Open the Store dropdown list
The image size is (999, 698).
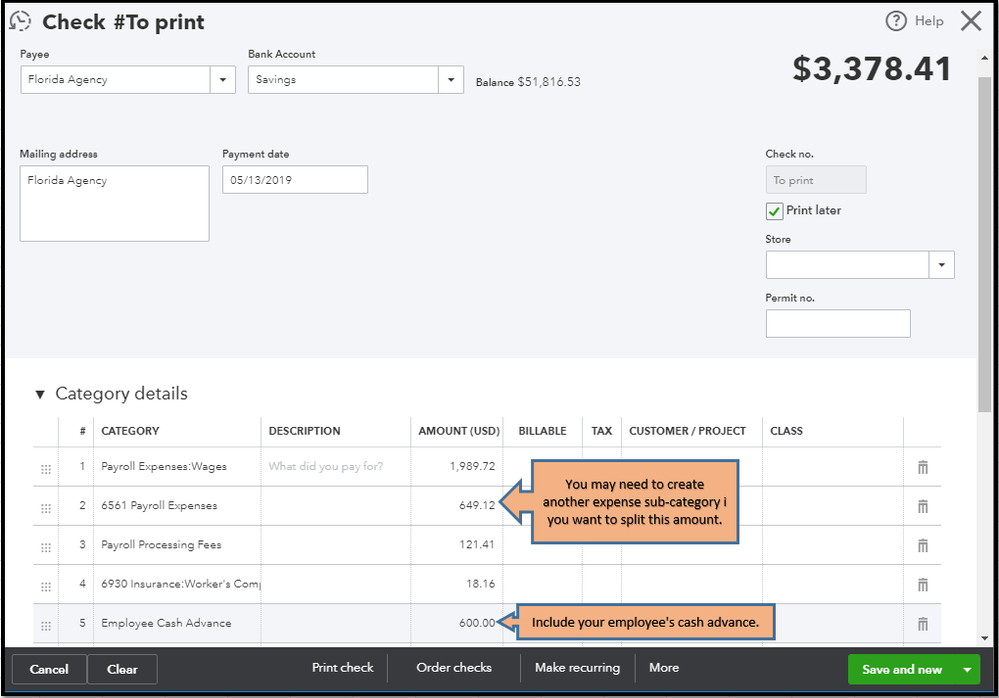(x=942, y=265)
